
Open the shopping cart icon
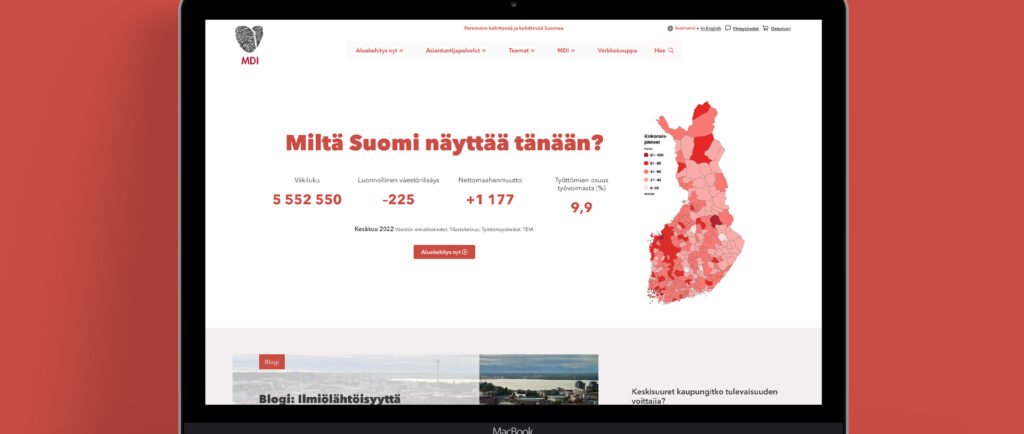[x=765, y=28]
